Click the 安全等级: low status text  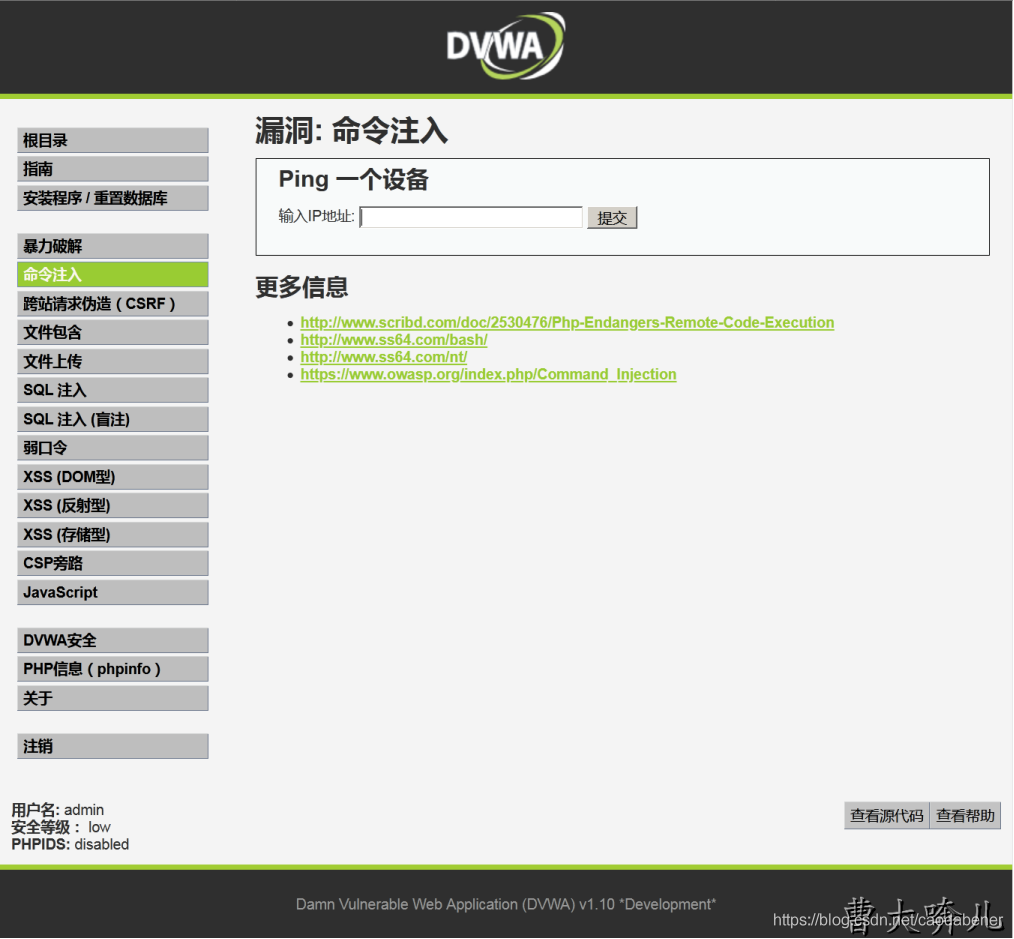61,827
